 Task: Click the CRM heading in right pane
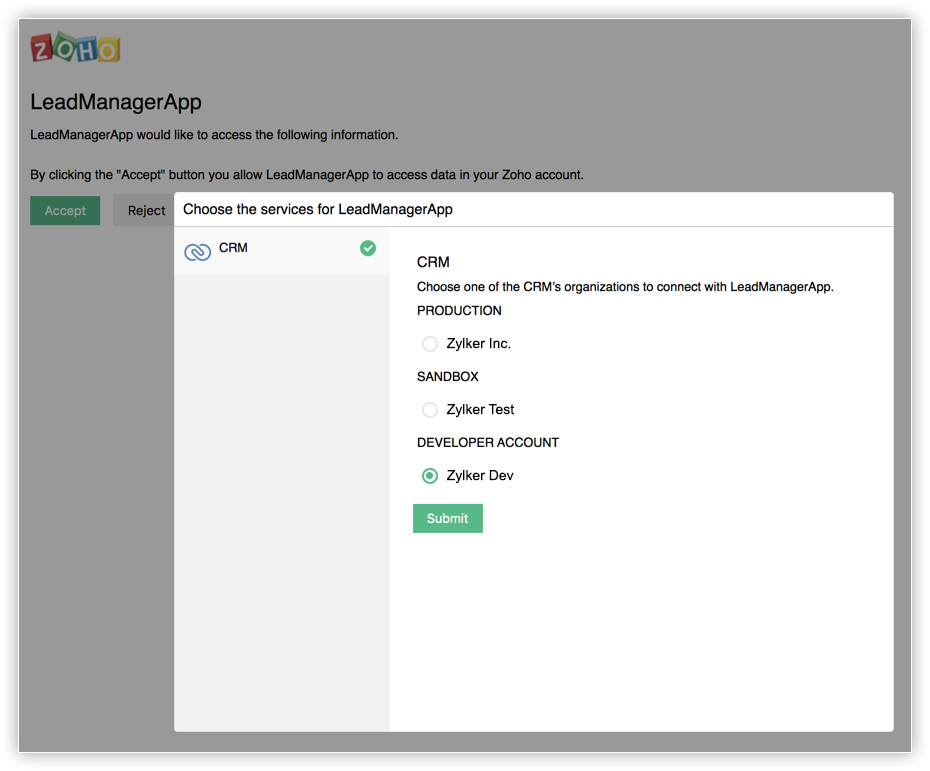(433, 262)
